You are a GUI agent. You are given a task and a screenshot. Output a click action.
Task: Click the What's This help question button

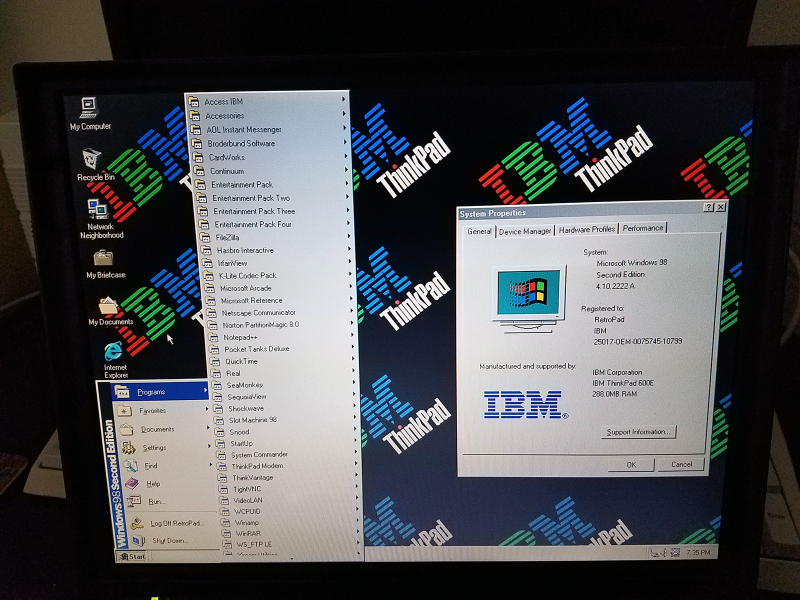click(x=708, y=207)
